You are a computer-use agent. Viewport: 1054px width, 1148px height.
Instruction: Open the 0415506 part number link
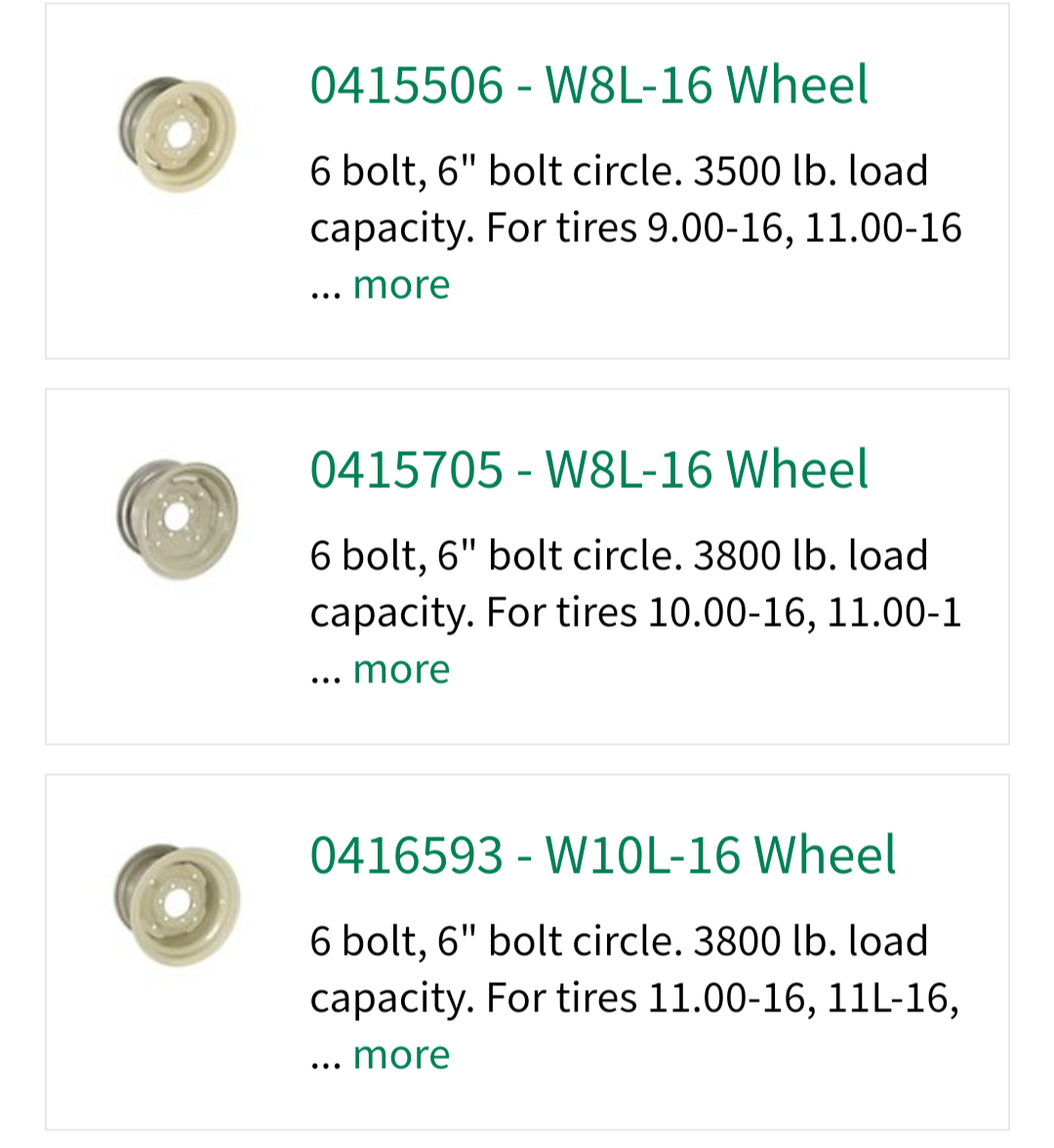click(x=406, y=85)
